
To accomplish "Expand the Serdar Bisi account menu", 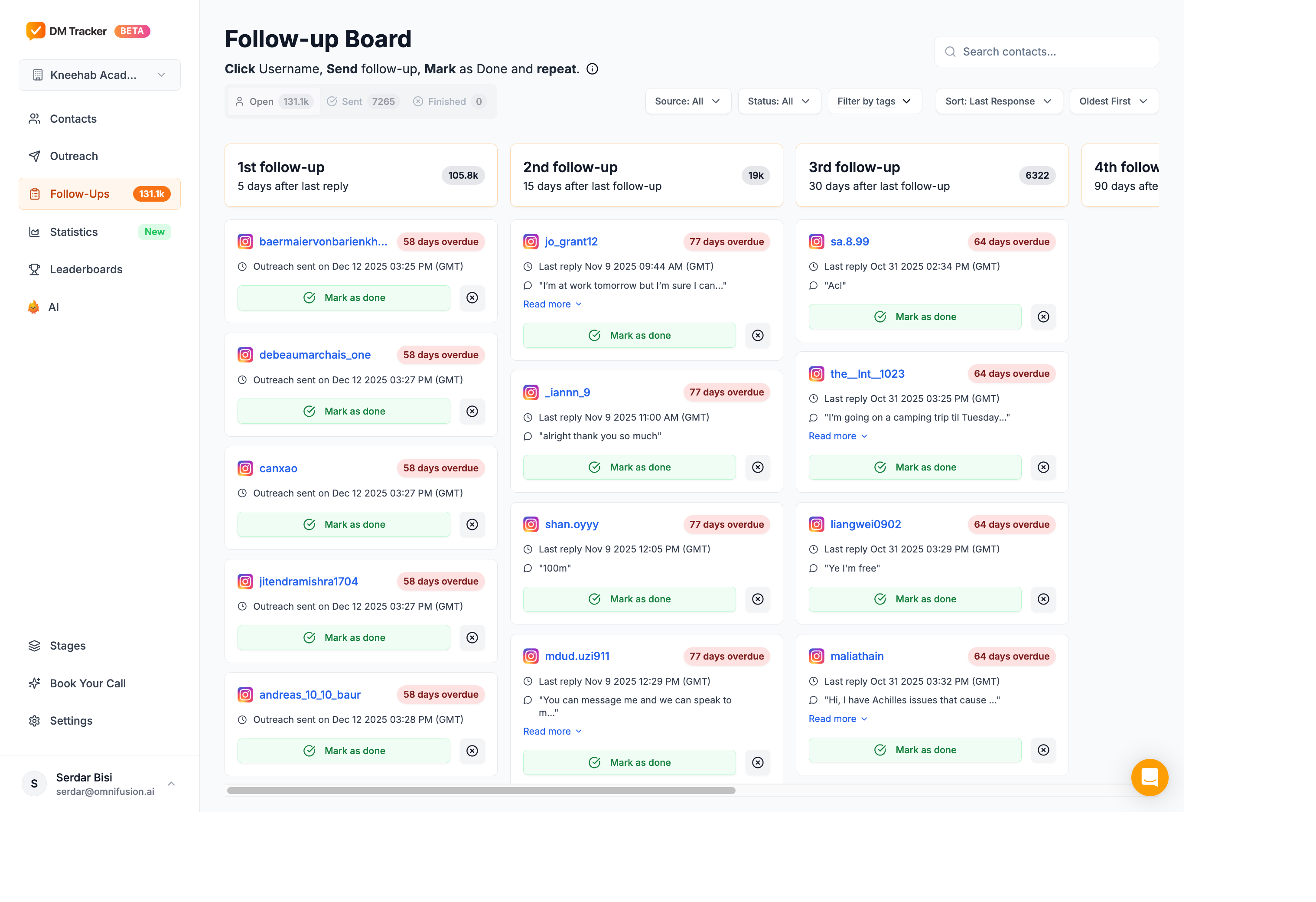I will (x=100, y=784).
